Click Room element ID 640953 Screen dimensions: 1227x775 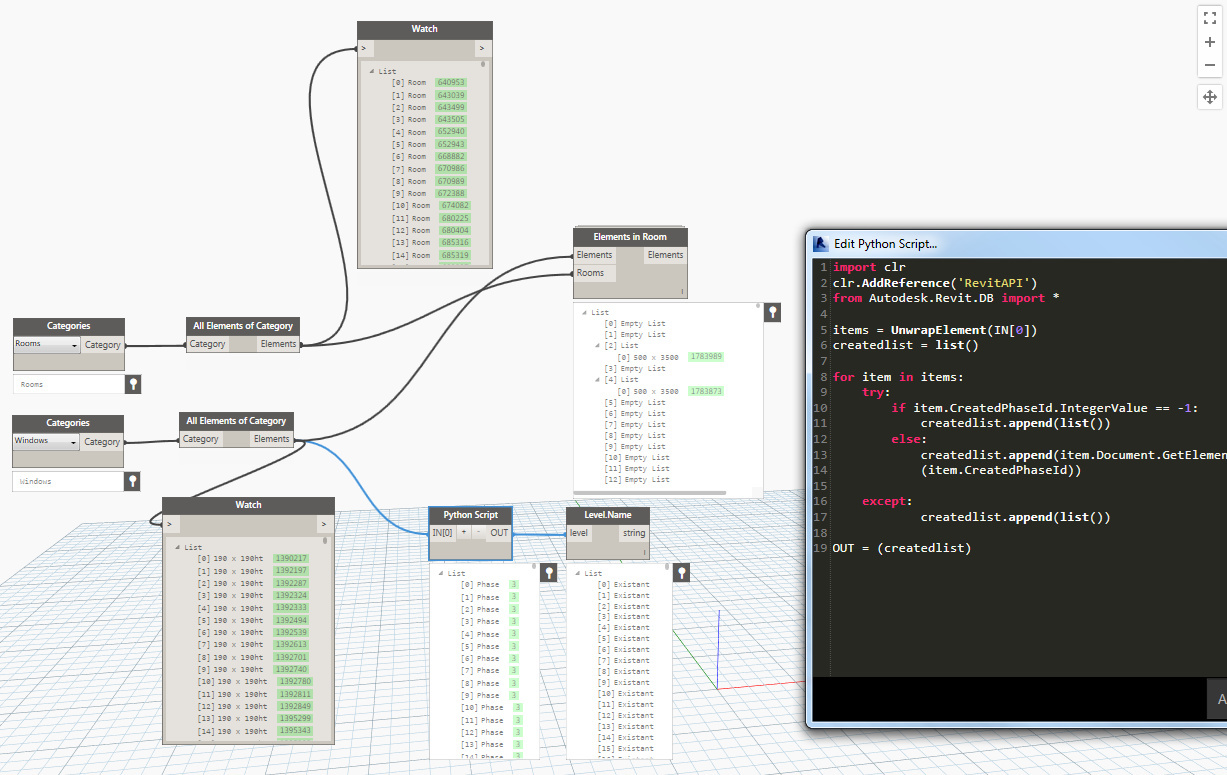click(x=451, y=83)
